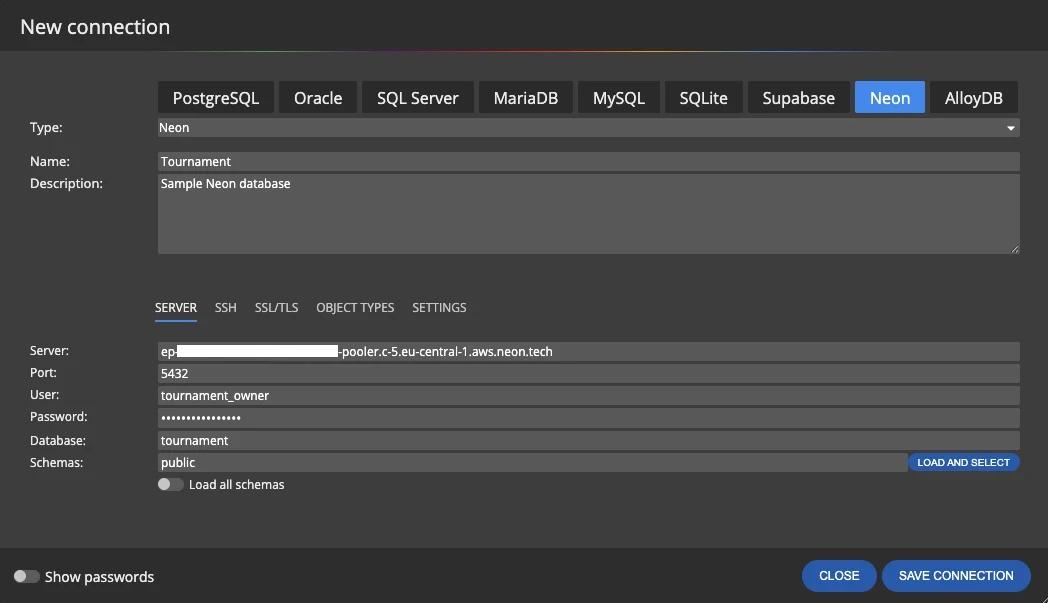Open the SSH tab

[x=226, y=308]
